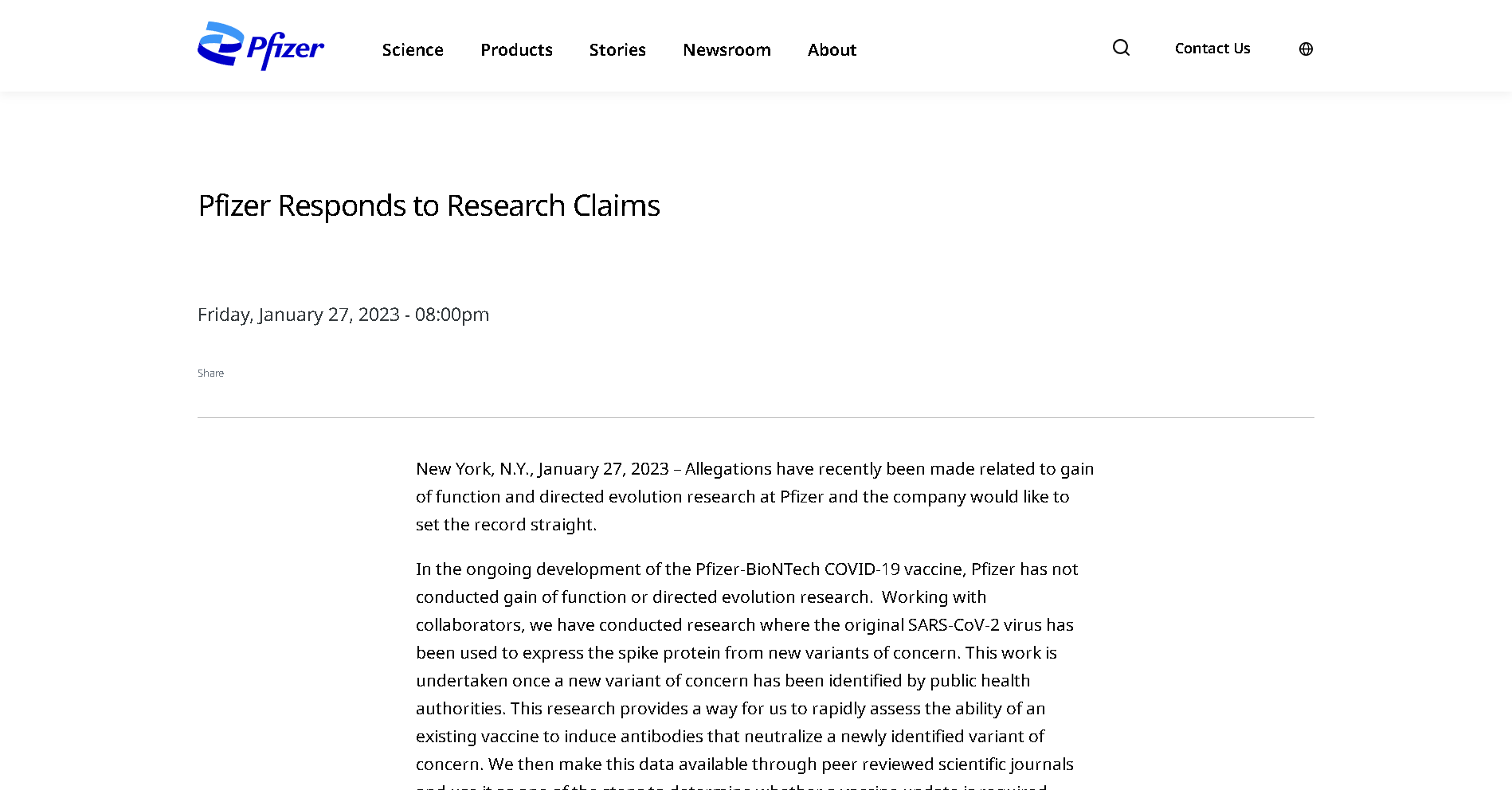Click the paragraph beginning 'New York, N.Y.'
The image size is (1512, 790).
(x=754, y=496)
